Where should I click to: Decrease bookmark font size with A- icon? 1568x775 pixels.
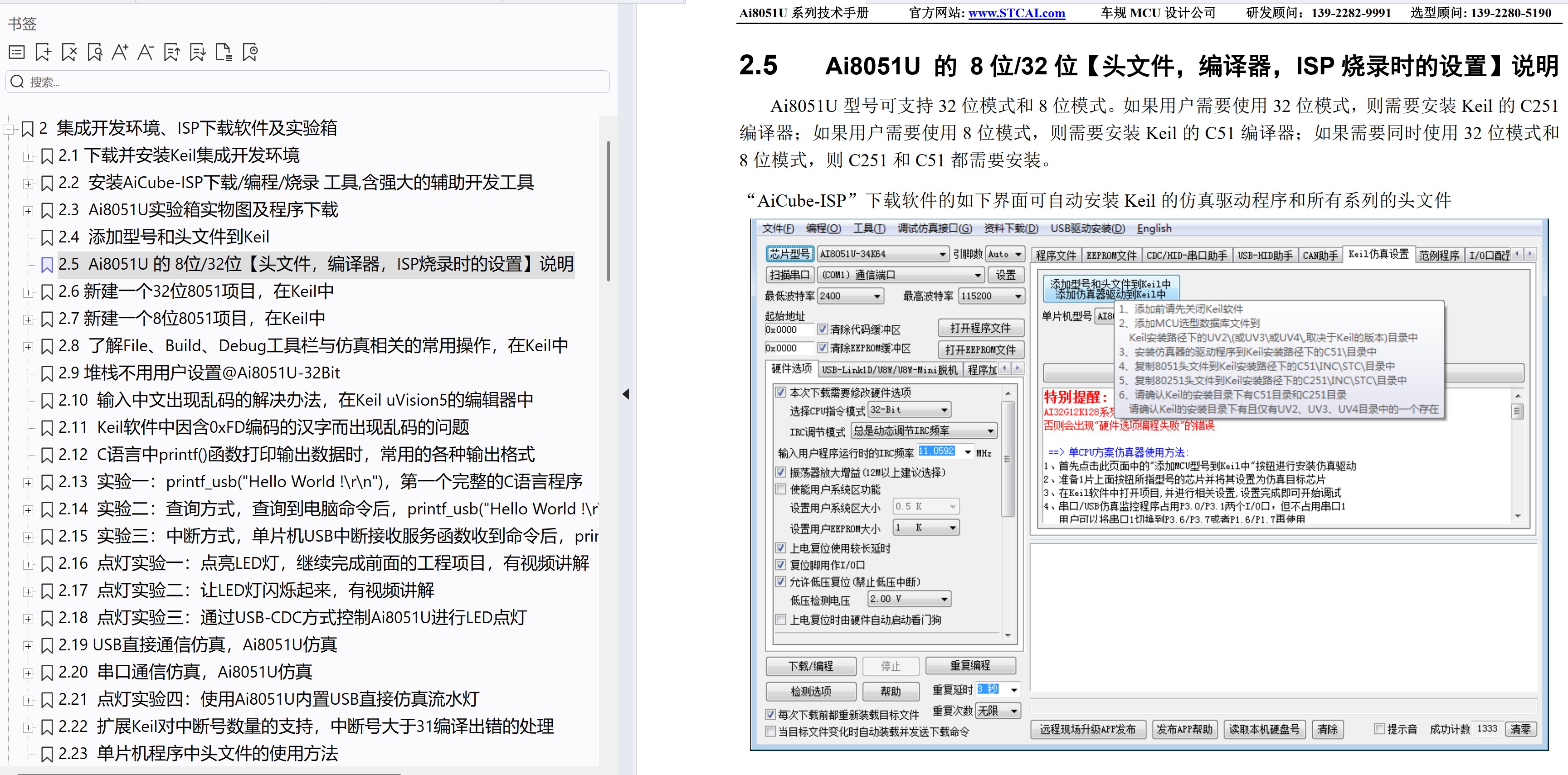(146, 52)
